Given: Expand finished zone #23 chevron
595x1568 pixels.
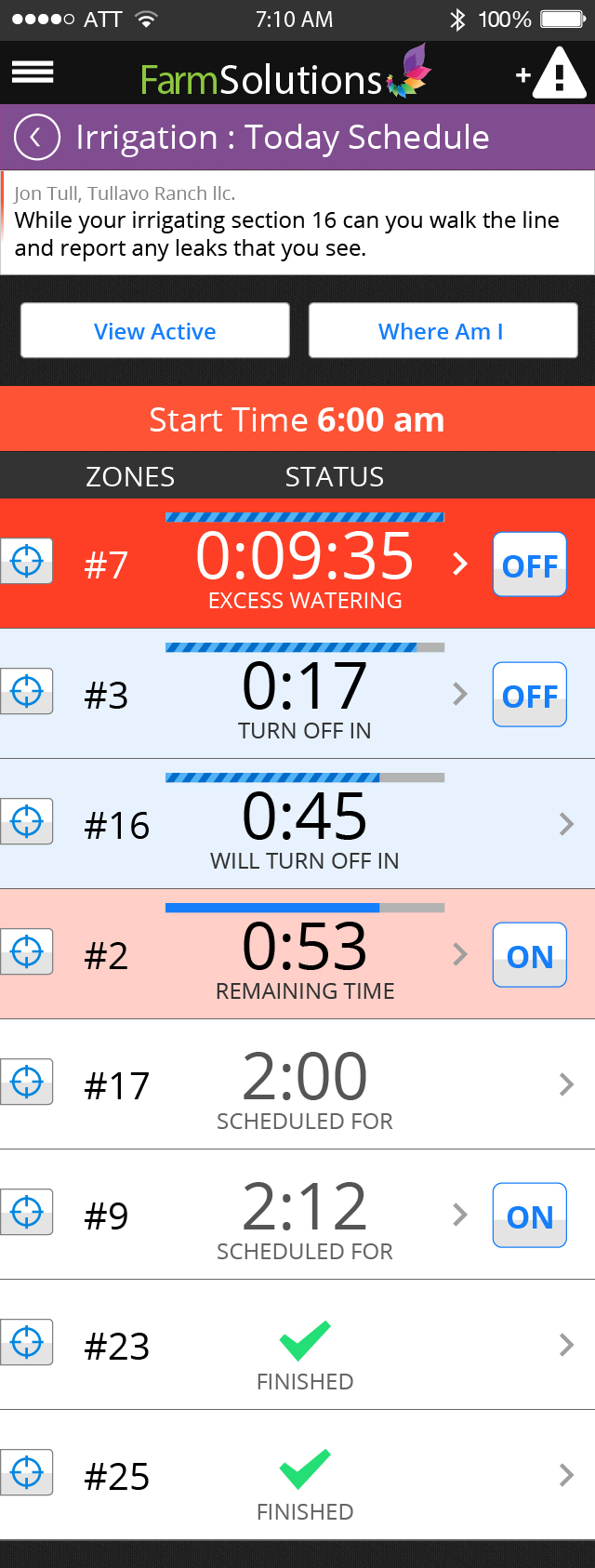Looking at the screenshot, I should coord(566,1345).
